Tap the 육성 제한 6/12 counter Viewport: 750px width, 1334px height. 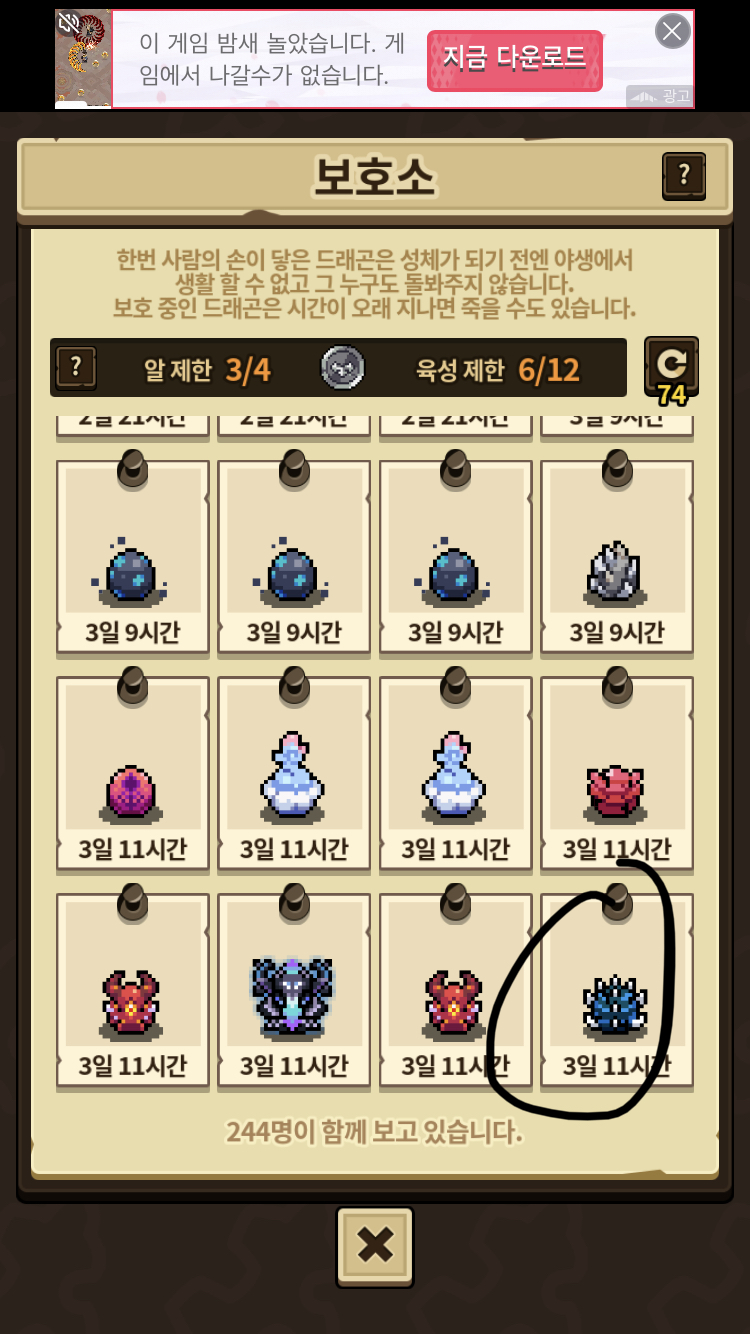[x=498, y=370]
